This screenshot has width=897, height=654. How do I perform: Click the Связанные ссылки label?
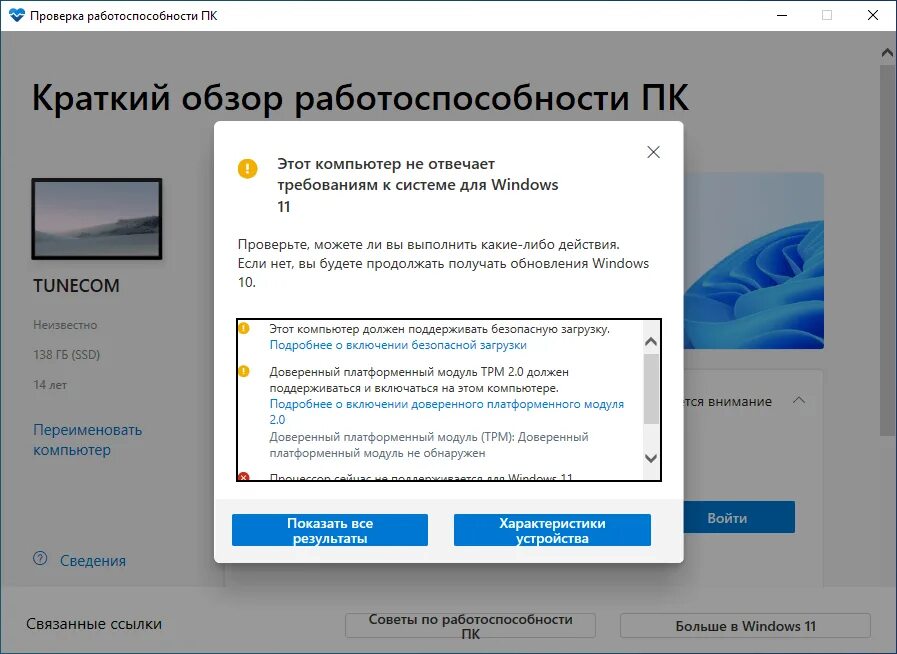click(94, 624)
